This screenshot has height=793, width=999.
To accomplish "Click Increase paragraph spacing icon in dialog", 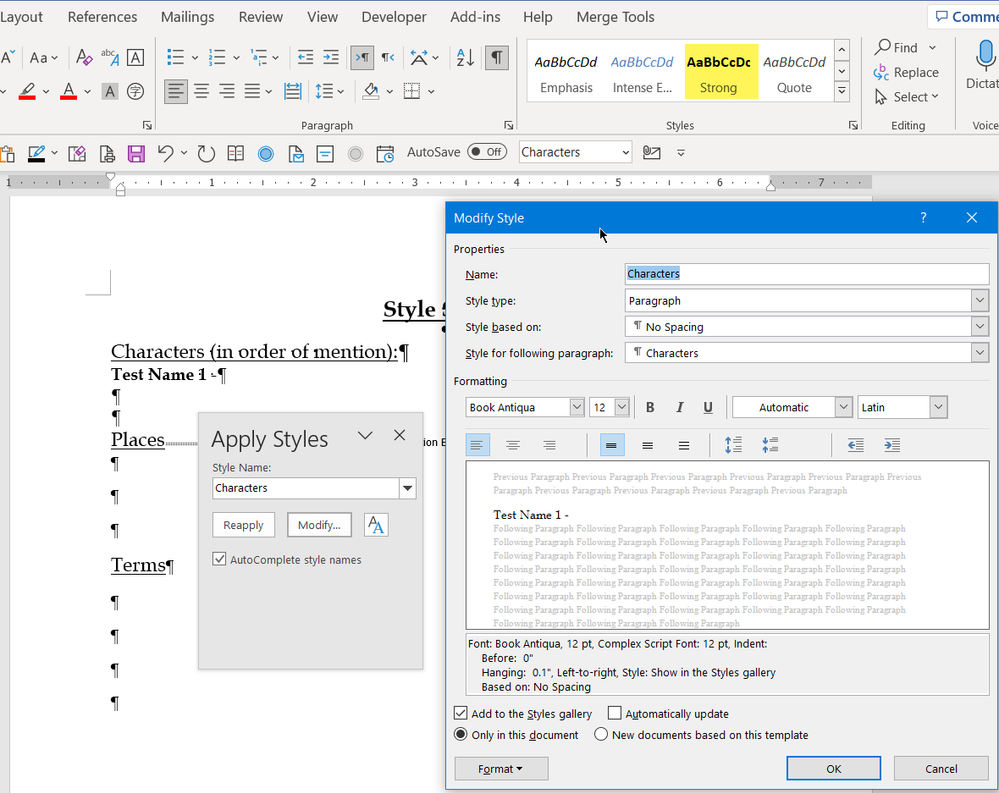I will click(733, 445).
